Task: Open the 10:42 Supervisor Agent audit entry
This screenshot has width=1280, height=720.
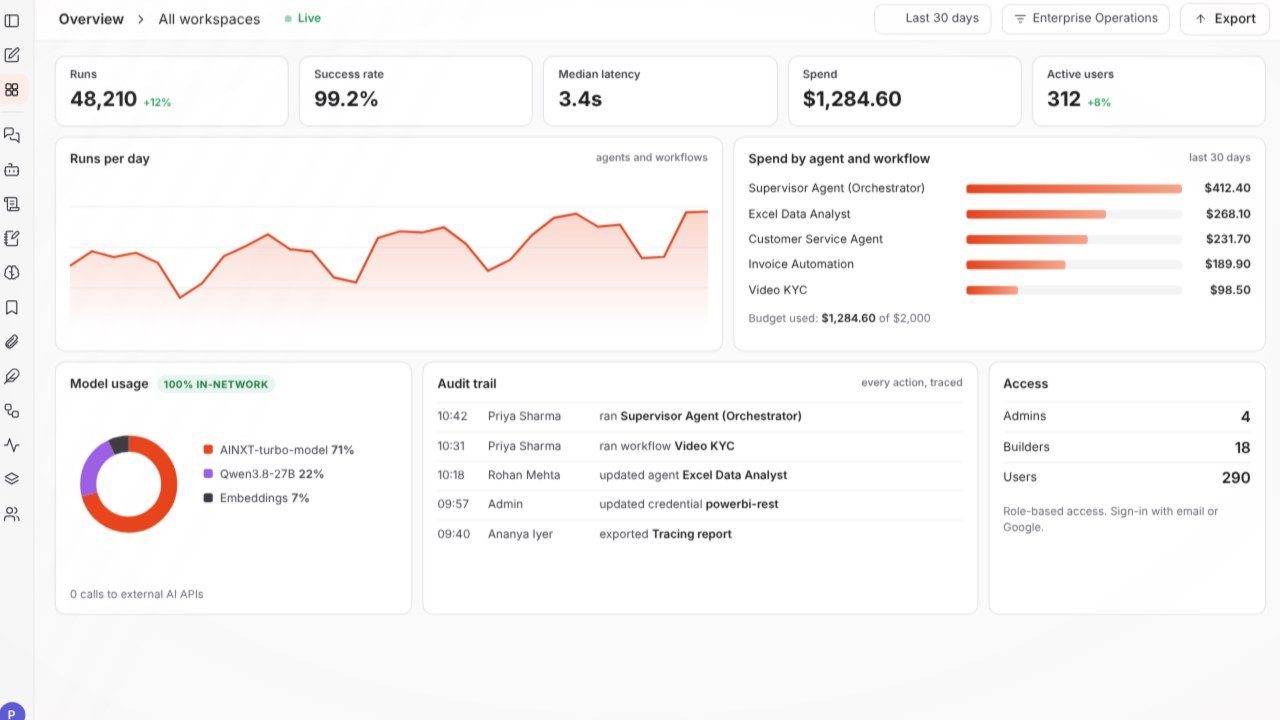Action: pos(700,416)
